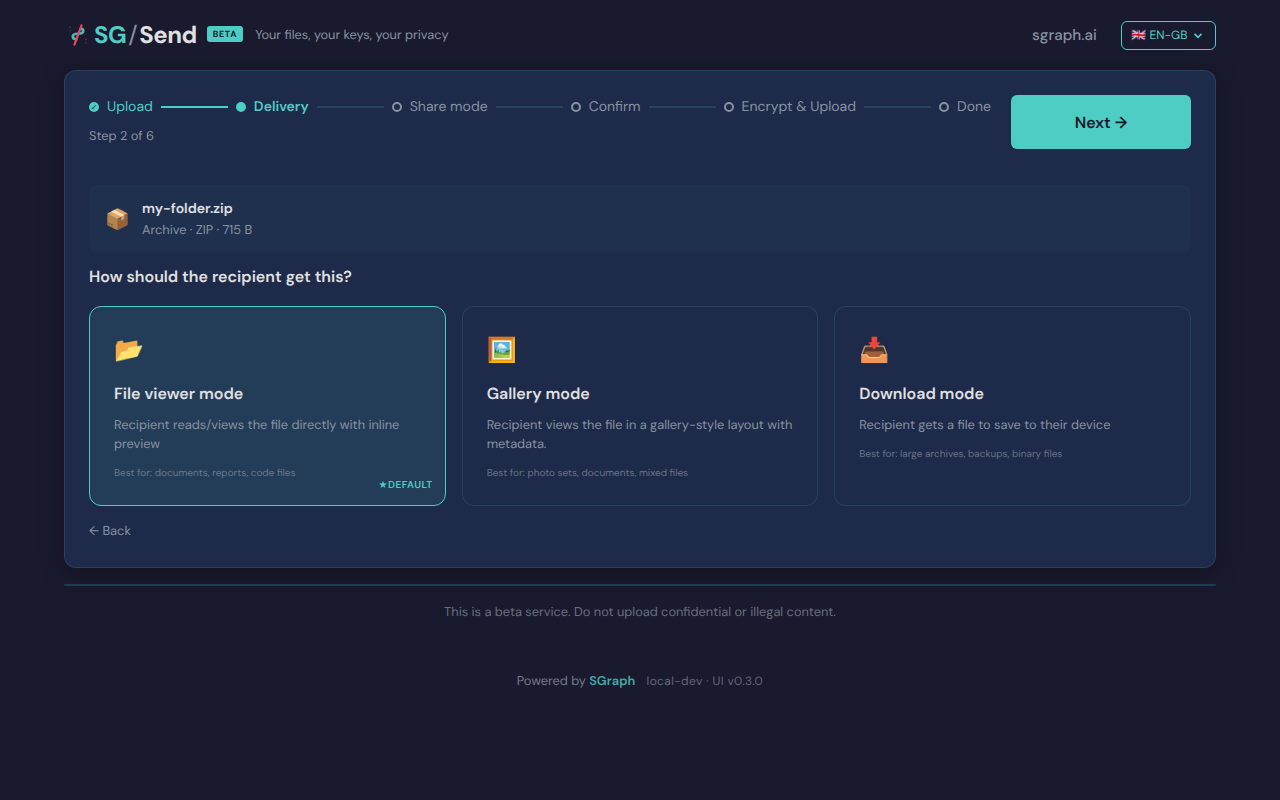Click the open folder icon in File viewer card

tap(129, 350)
